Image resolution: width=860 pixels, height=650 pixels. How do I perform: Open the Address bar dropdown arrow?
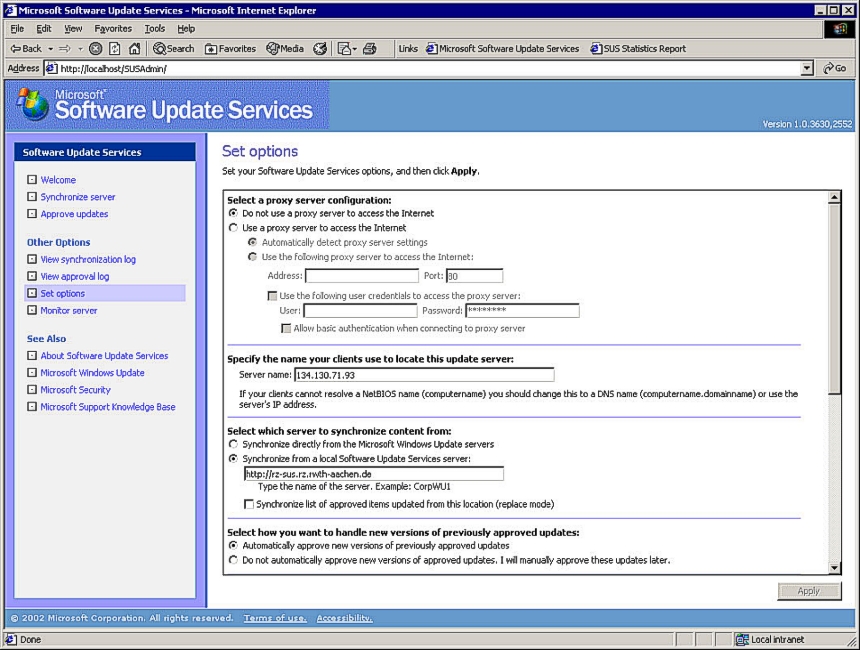point(807,69)
